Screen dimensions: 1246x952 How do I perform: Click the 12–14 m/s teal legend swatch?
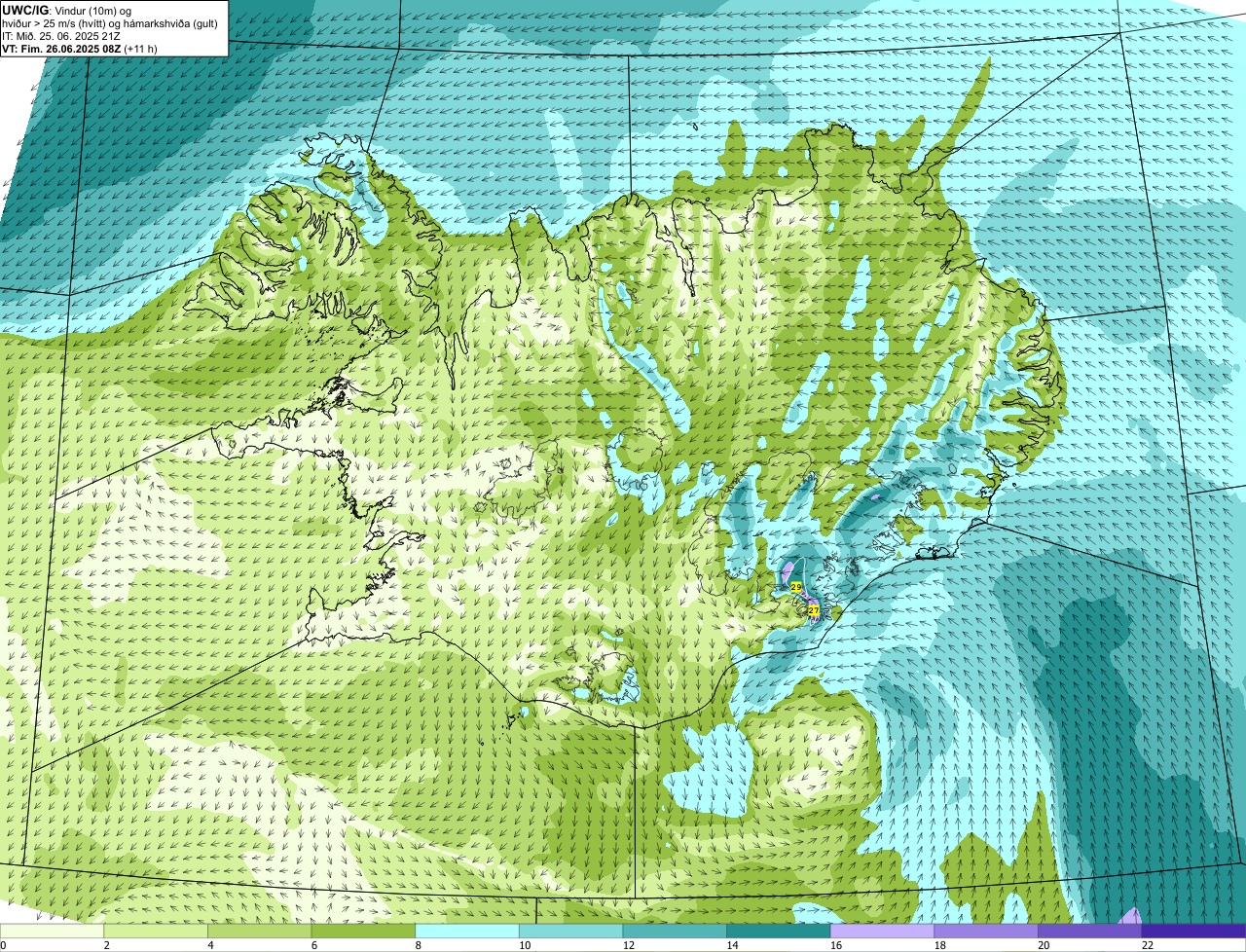pyautogui.click(x=675, y=931)
